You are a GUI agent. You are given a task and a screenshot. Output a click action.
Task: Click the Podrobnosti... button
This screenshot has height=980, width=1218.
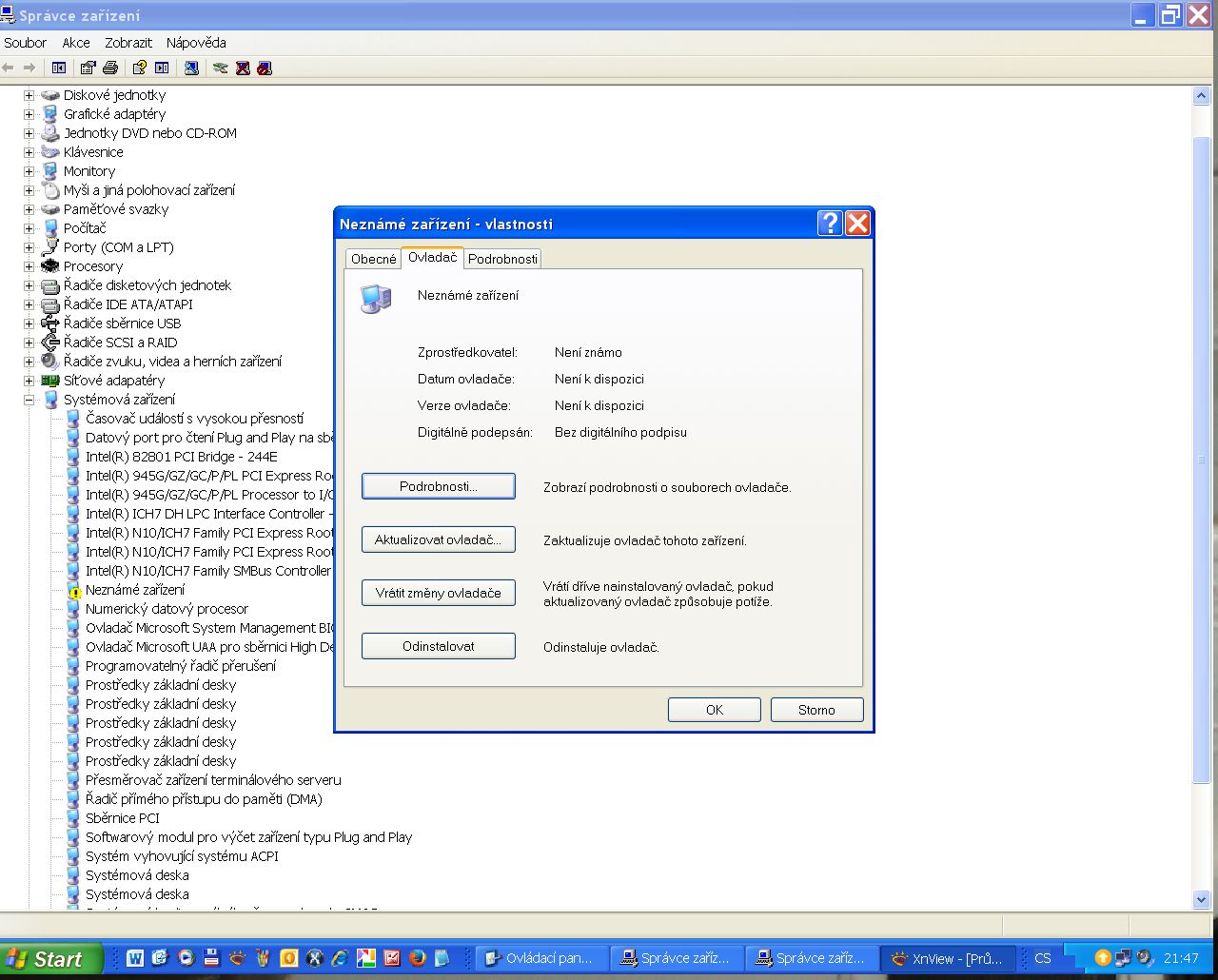(439, 486)
